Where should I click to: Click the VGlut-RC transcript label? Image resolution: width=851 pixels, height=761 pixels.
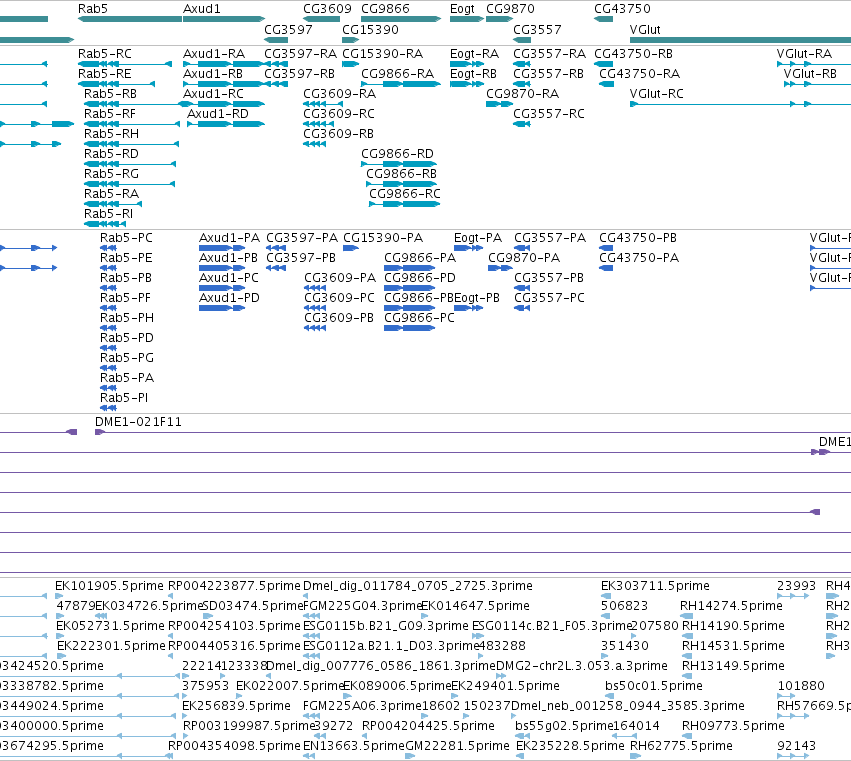pos(656,94)
